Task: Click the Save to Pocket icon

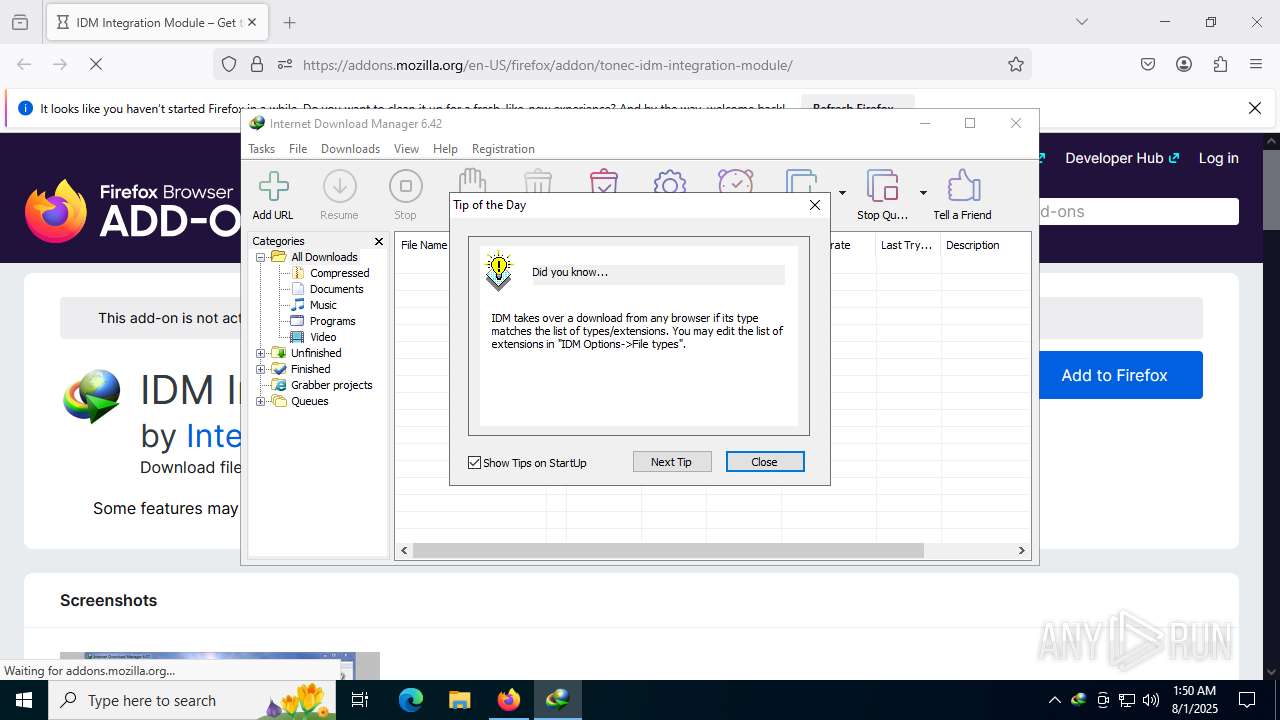Action: tap(1148, 64)
